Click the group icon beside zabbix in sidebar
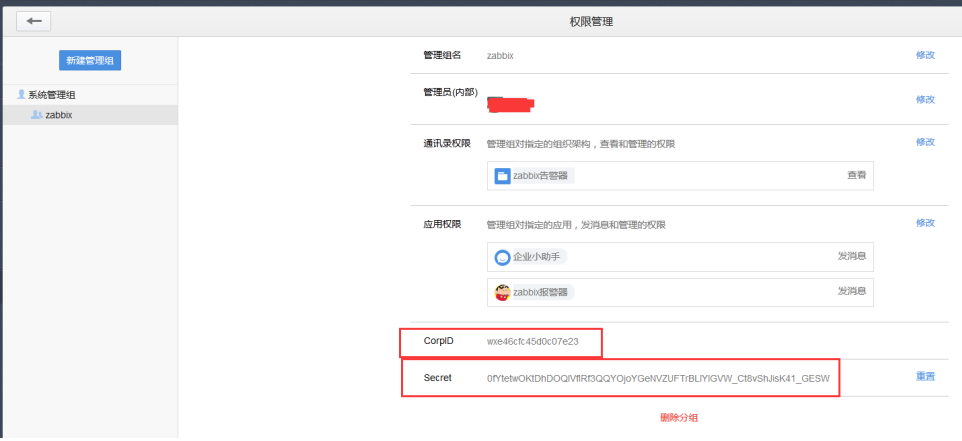The width and height of the screenshot is (962, 441). tap(37, 115)
